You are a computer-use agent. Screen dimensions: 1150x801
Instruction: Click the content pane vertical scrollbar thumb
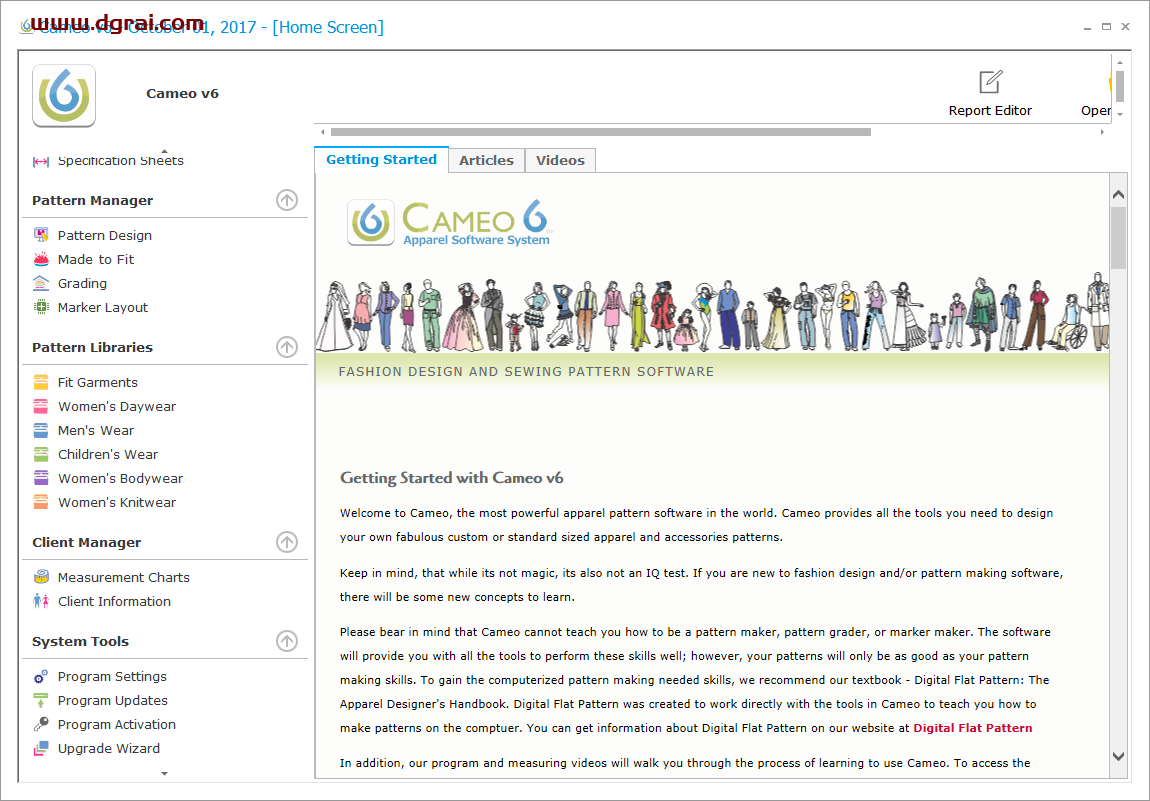1118,238
